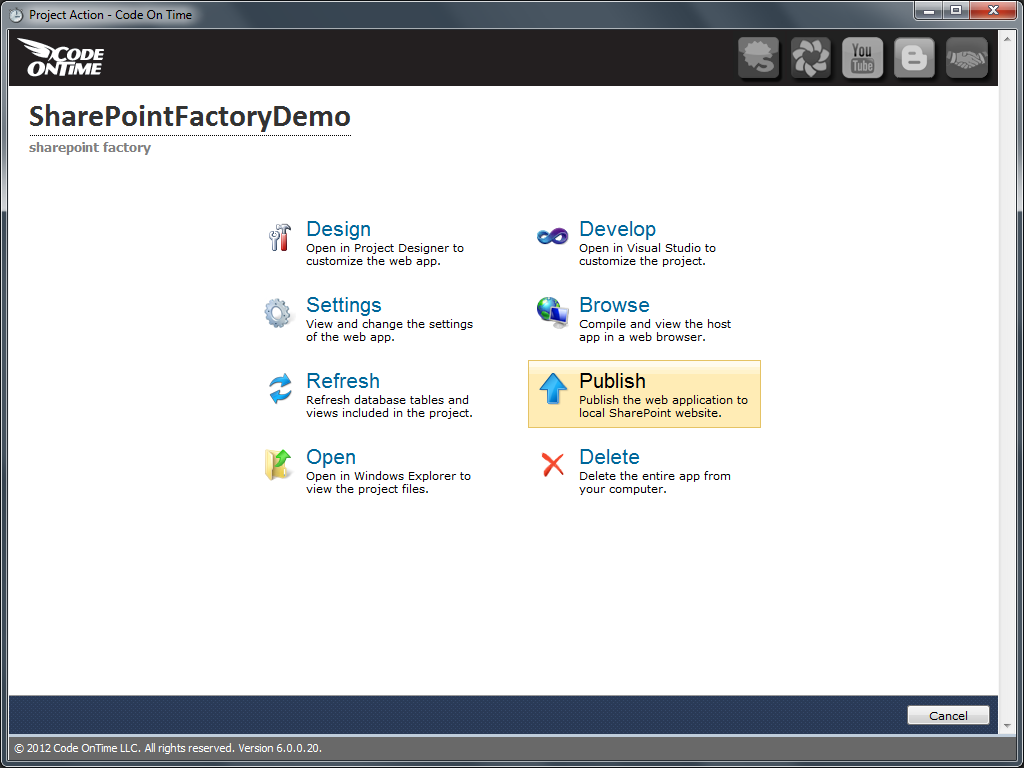Click the Cancel button
The image size is (1024, 768).
[x=948, y=716]
